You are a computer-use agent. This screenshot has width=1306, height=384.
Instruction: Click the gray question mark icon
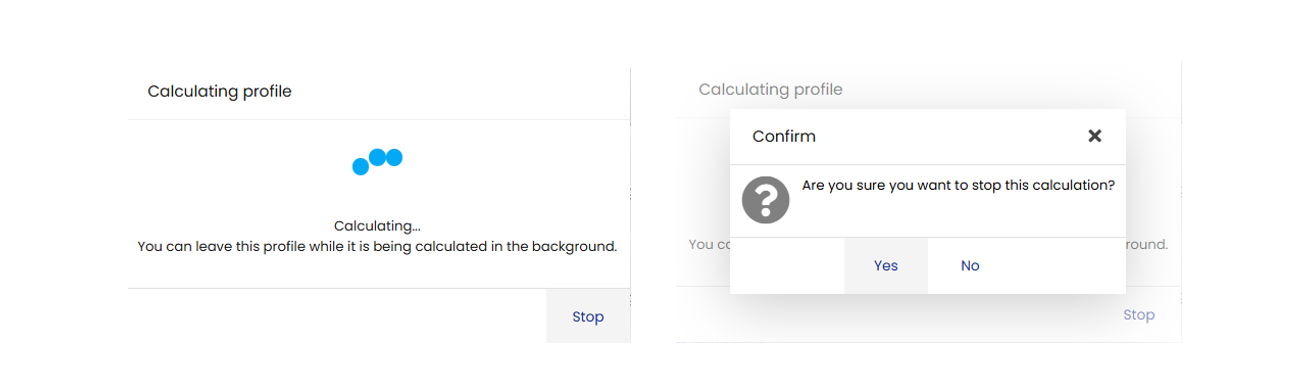[x=766, y=200]
